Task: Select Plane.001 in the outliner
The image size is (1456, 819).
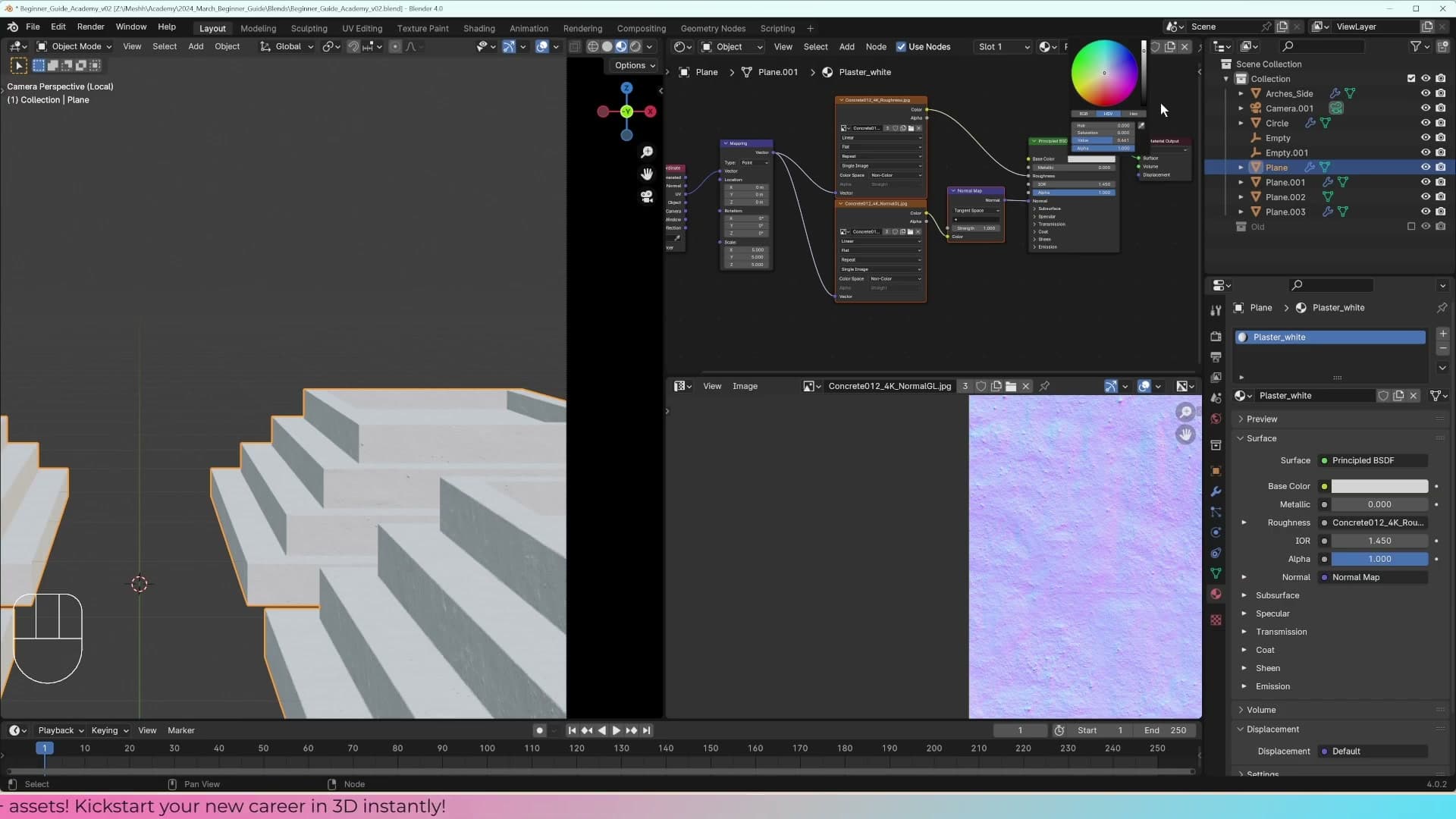Action: tap(1285, 183)
